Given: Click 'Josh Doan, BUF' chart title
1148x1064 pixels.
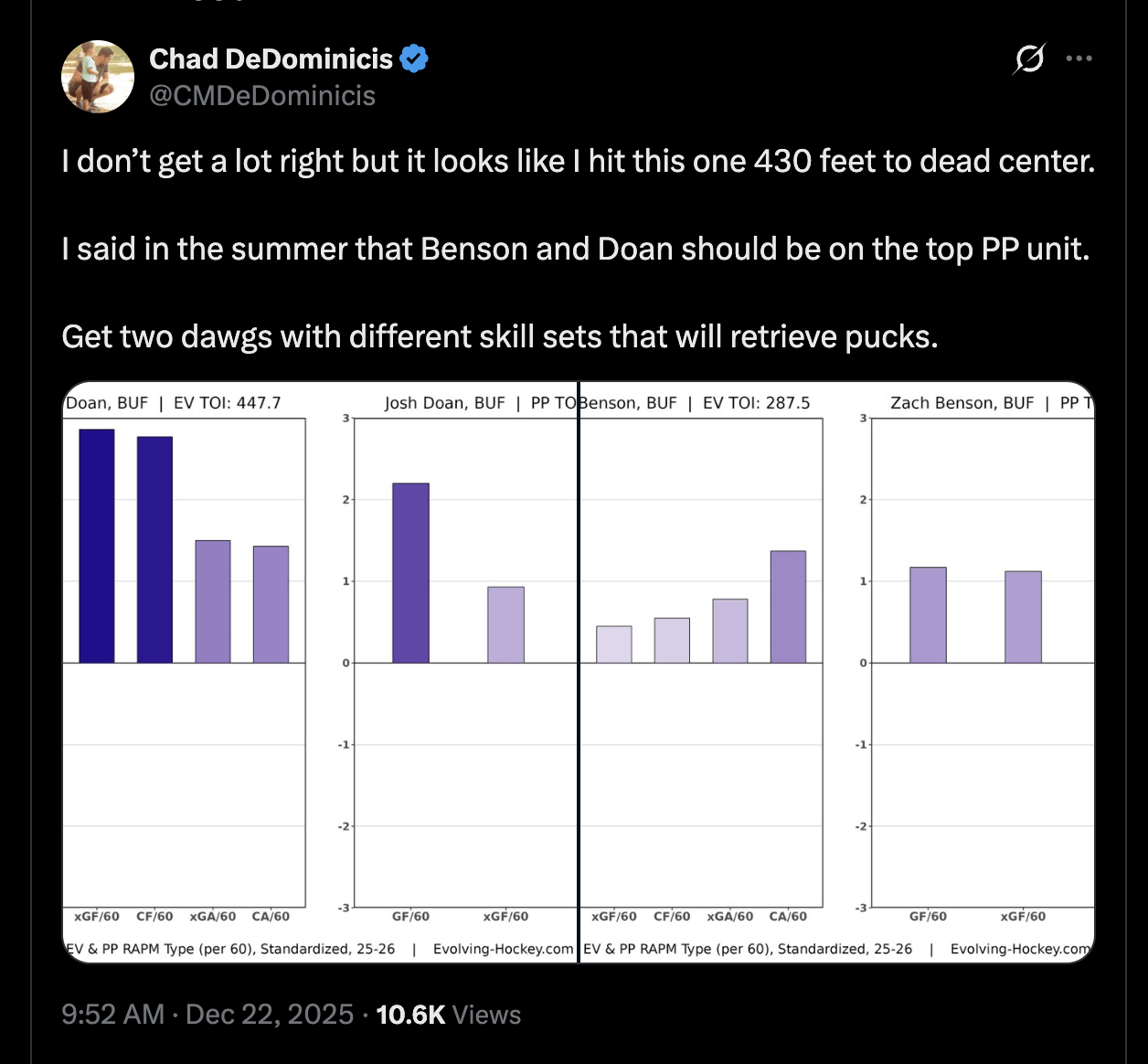Looking at the screenshot, I should 444,403.
